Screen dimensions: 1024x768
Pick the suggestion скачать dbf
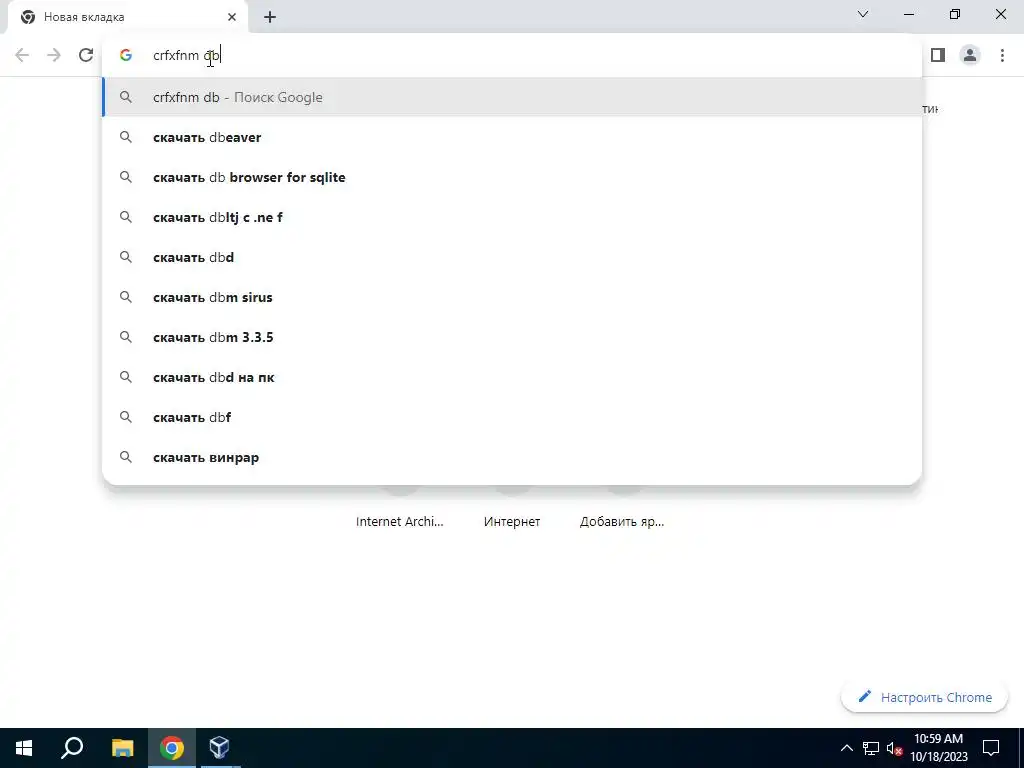point(512,417)
